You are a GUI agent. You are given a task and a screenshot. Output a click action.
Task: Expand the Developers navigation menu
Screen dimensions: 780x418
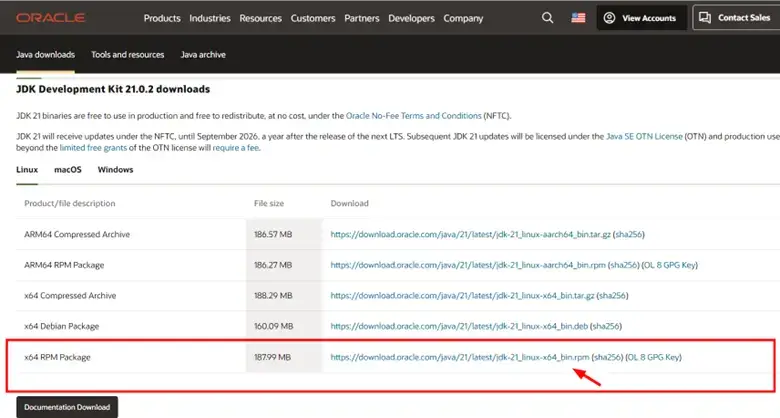(x=412, y=18)
